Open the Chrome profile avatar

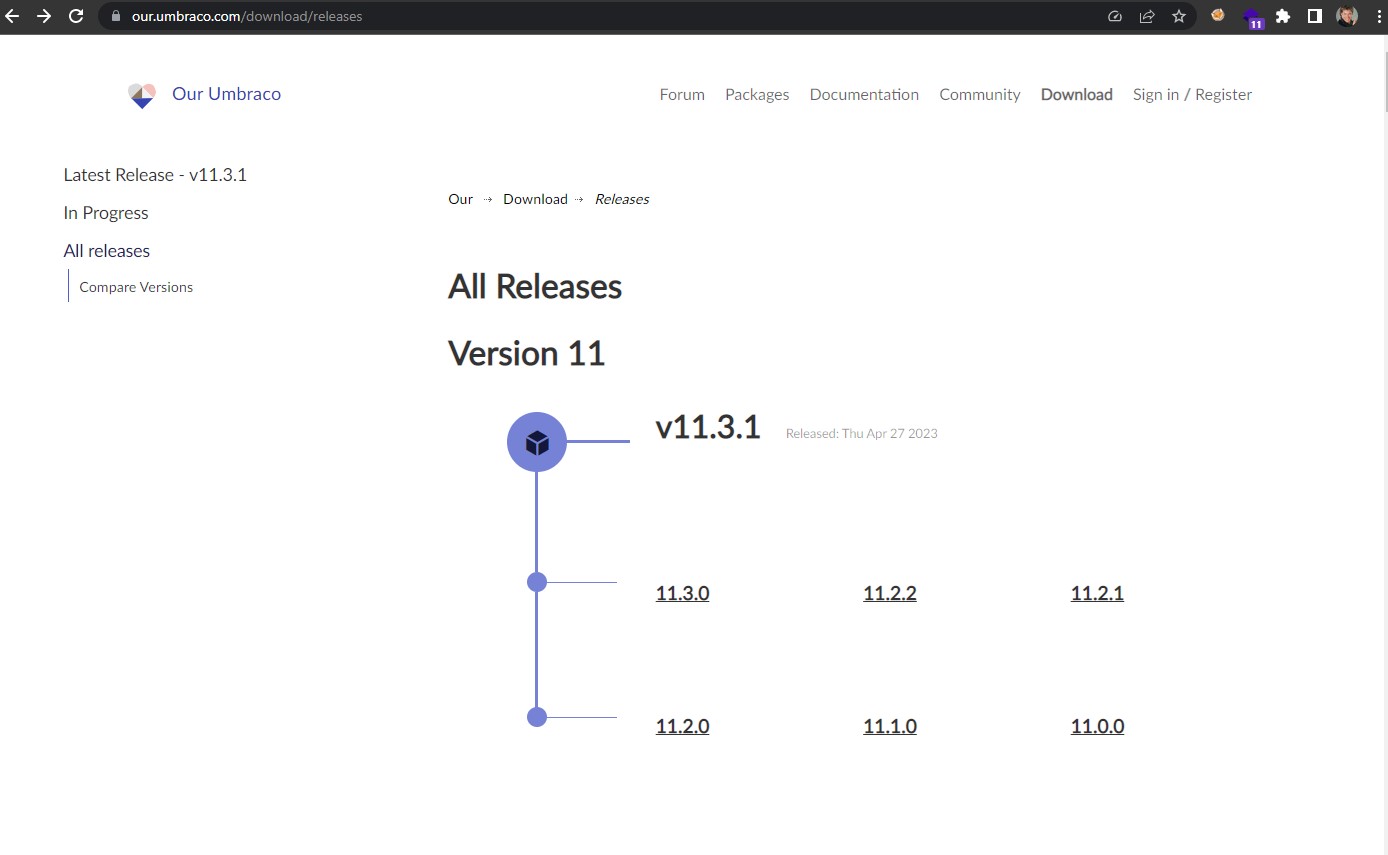coord(1347,16)
